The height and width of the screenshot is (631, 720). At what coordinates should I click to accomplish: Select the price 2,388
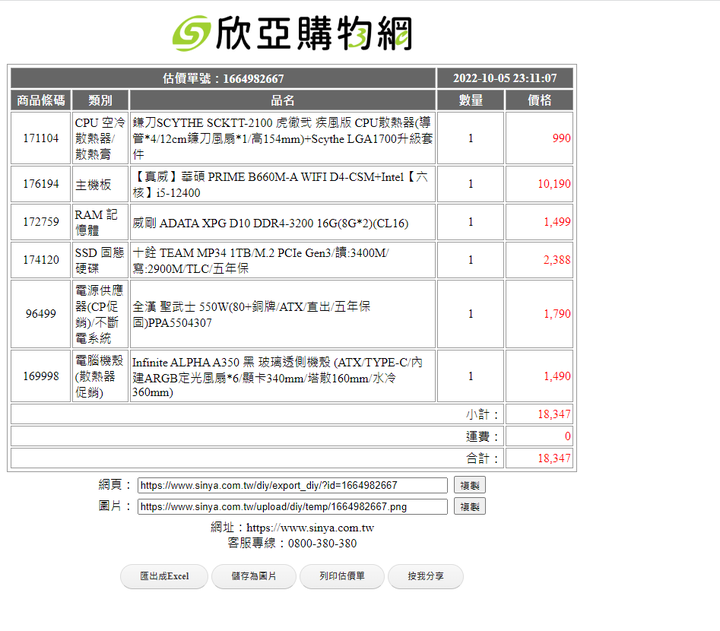pos(557,260)
